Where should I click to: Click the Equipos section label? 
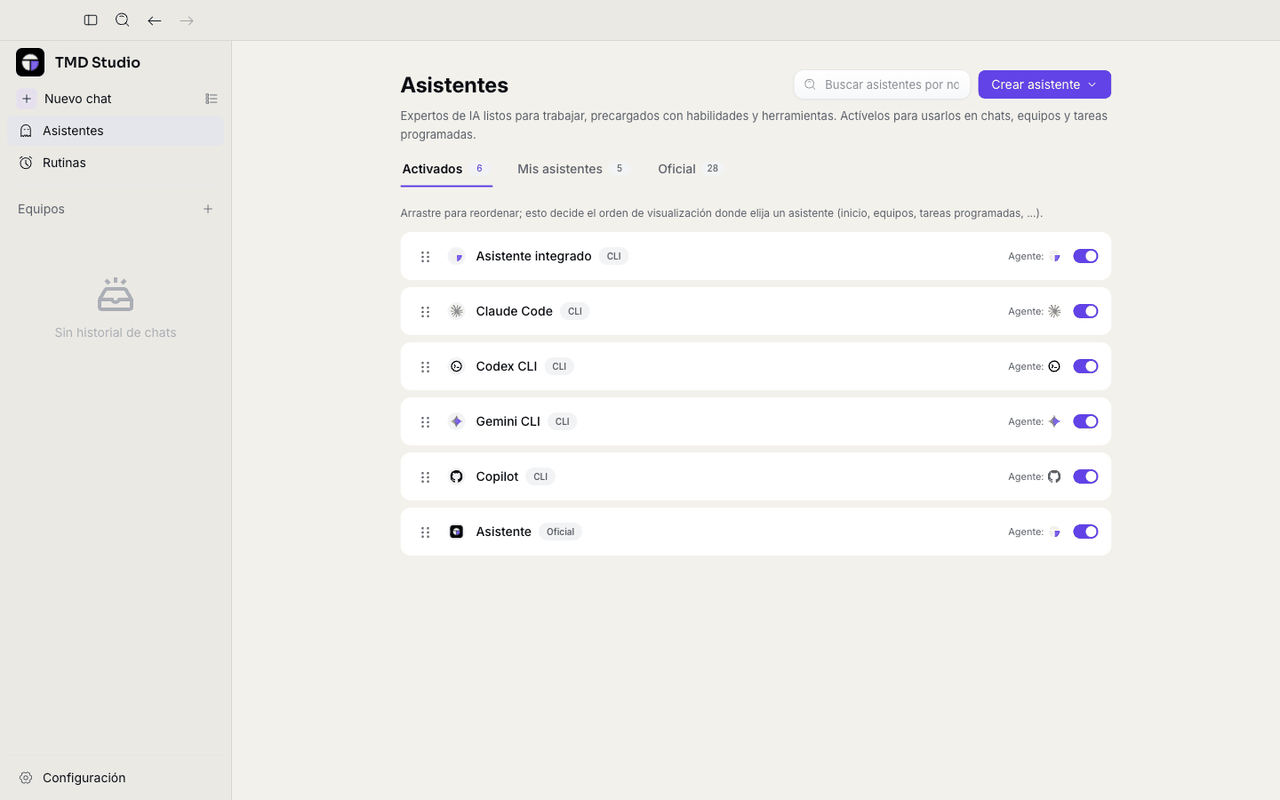(41, 209)
